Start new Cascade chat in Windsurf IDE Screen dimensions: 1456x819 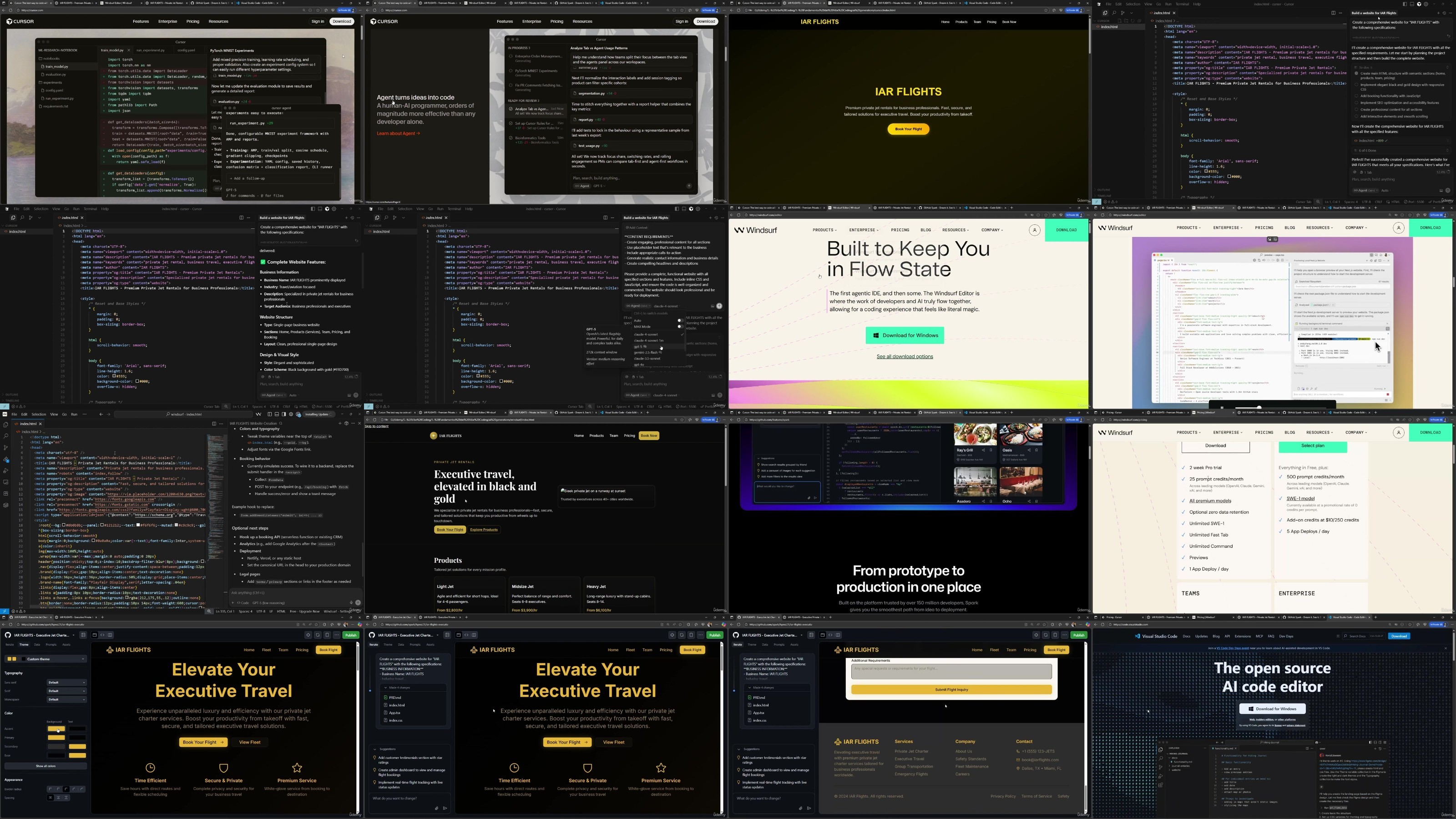(340, 423)
